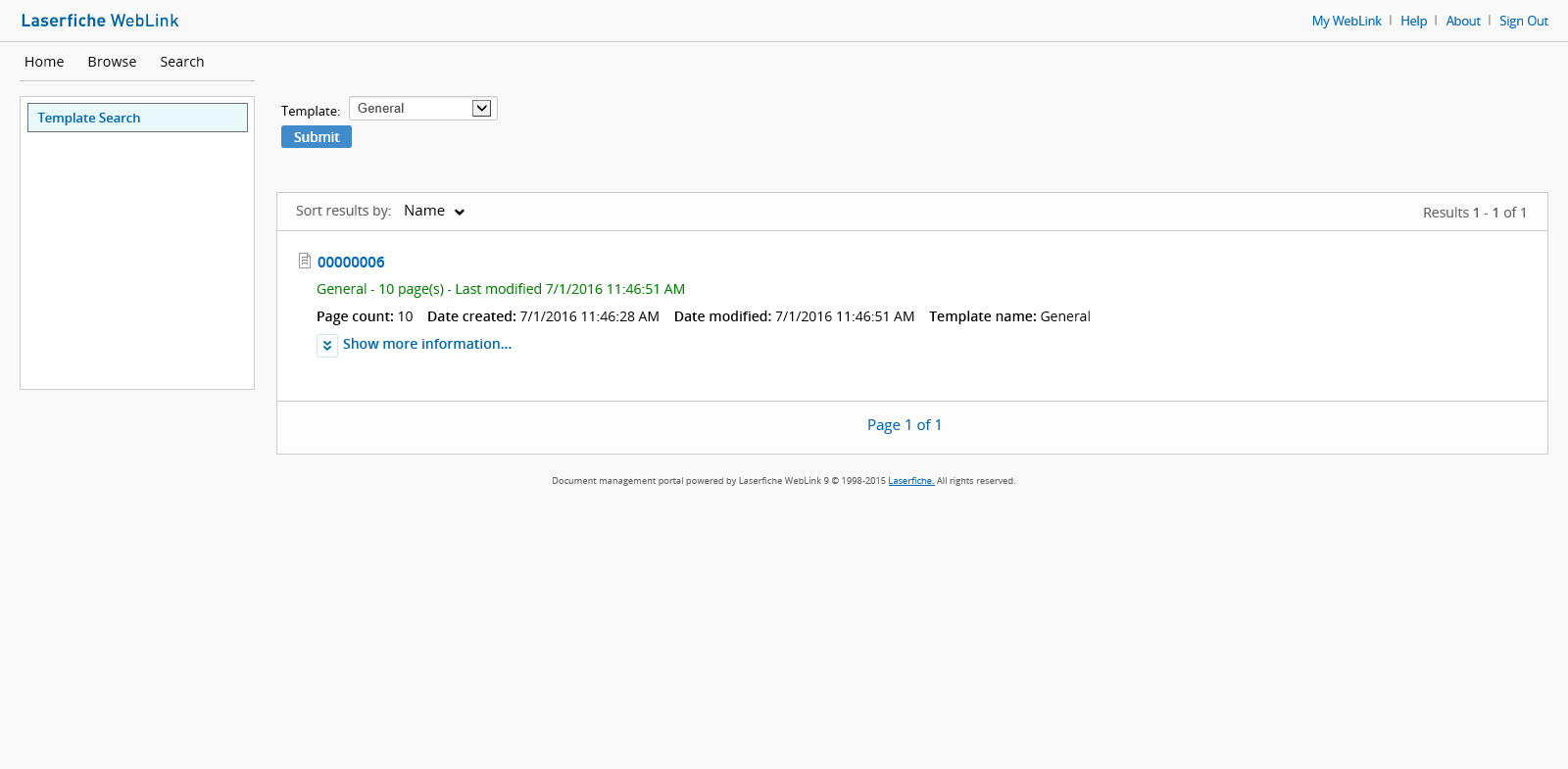Click the Results 1 - 1 of 1 text

[1474, 213]
